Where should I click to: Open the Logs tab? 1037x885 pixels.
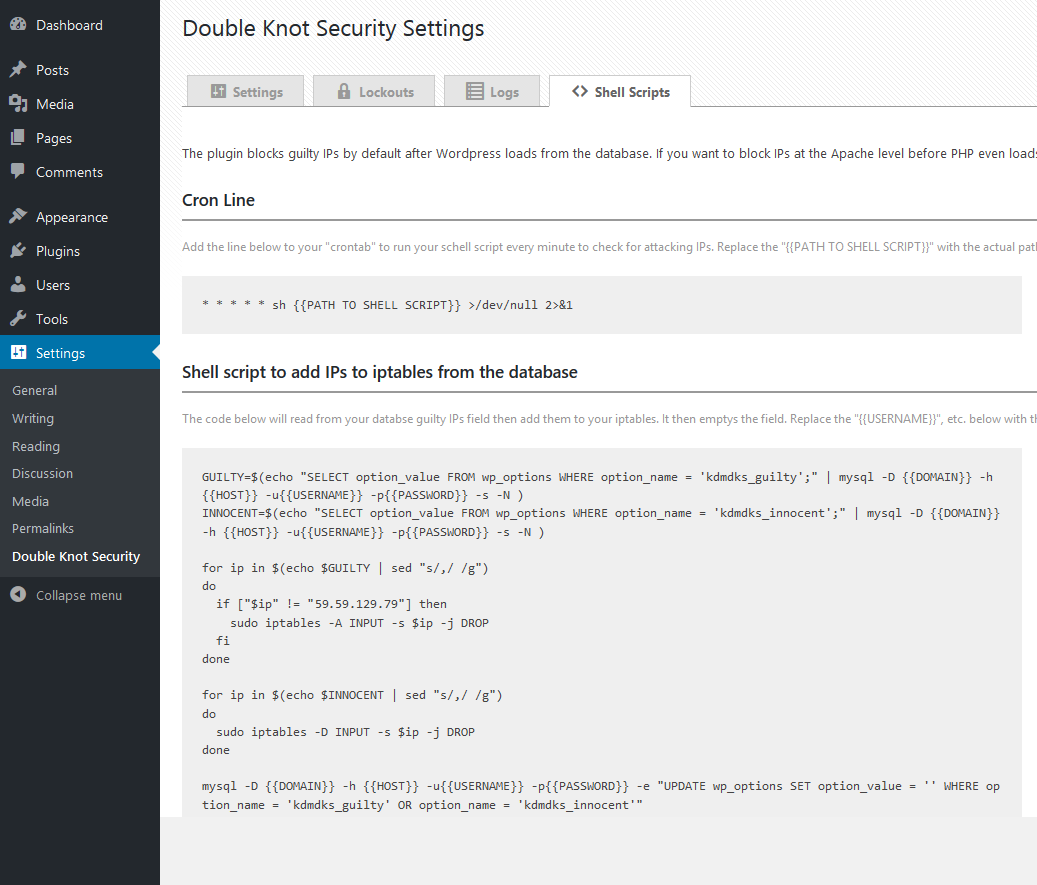click(x=492, y=92)
